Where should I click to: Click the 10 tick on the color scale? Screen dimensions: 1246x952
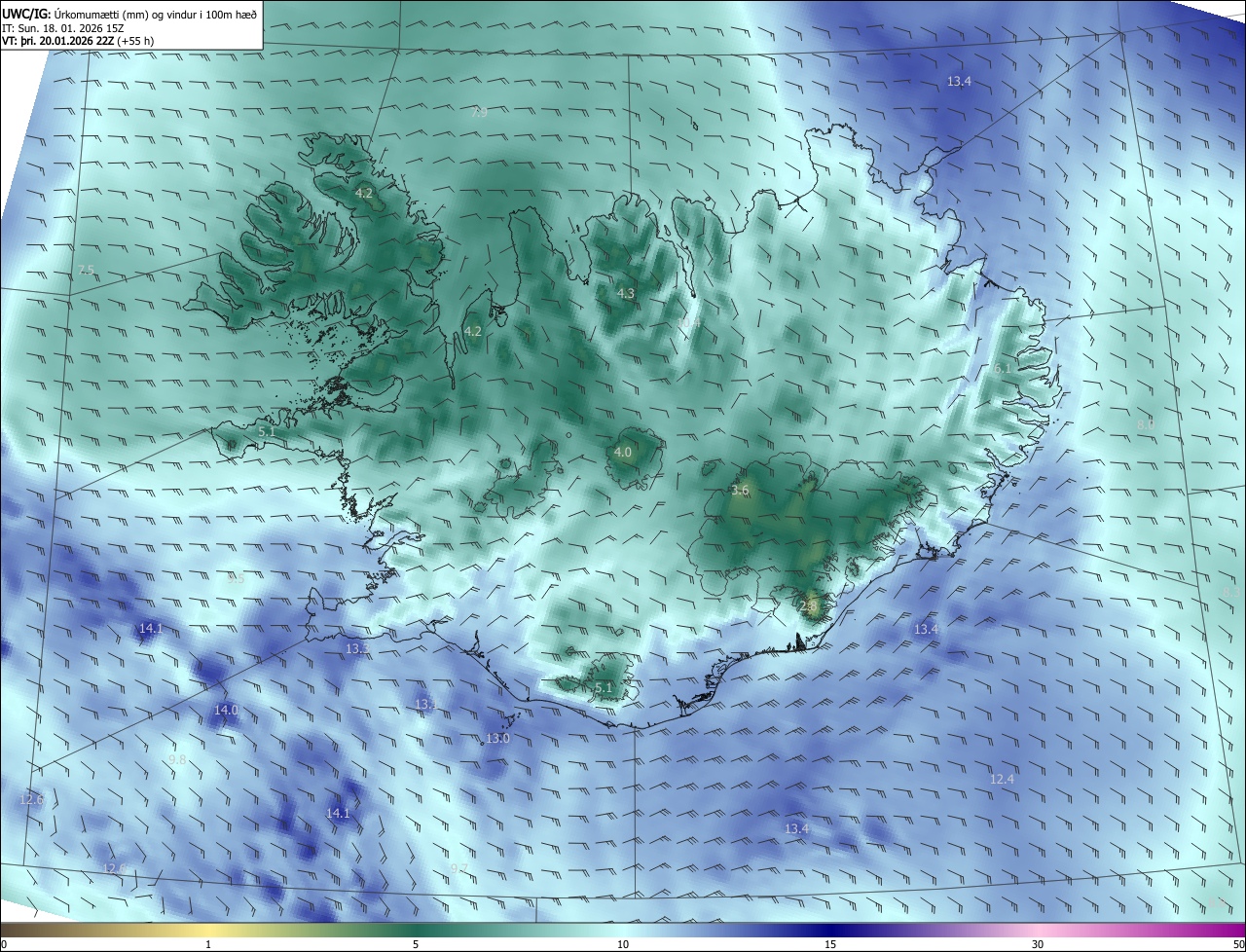pos(623,944)
